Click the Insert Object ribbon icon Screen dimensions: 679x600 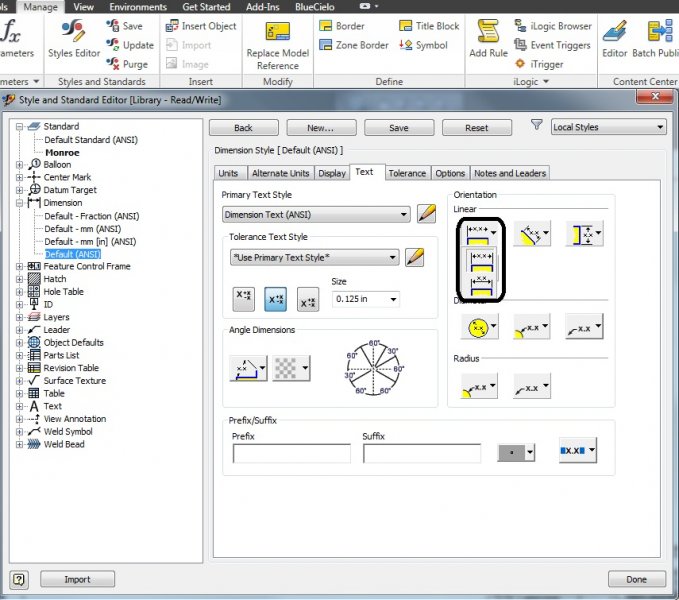170,26
